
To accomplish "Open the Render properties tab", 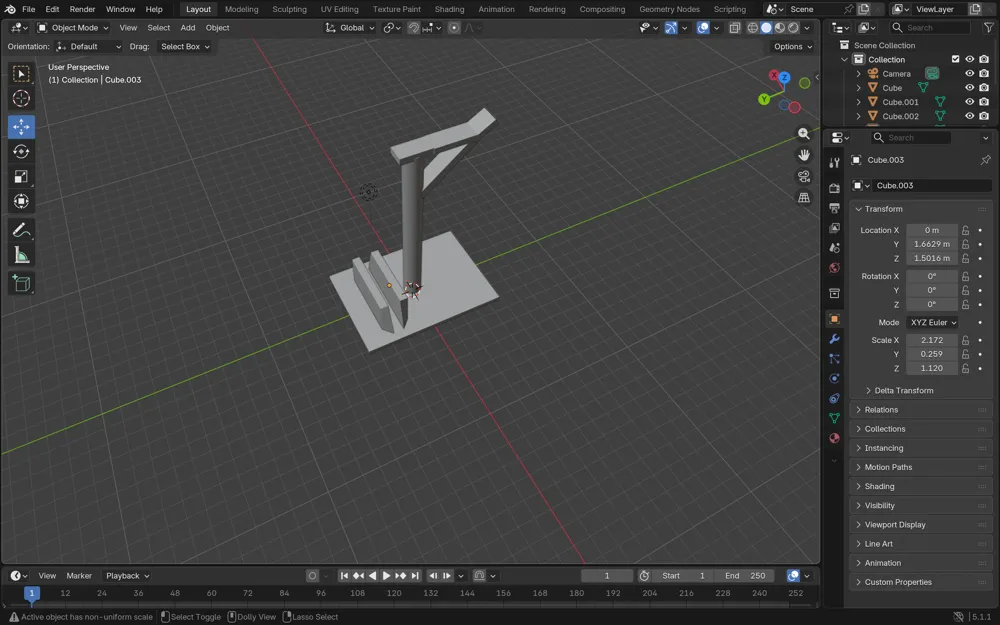I will pos(834,188).
